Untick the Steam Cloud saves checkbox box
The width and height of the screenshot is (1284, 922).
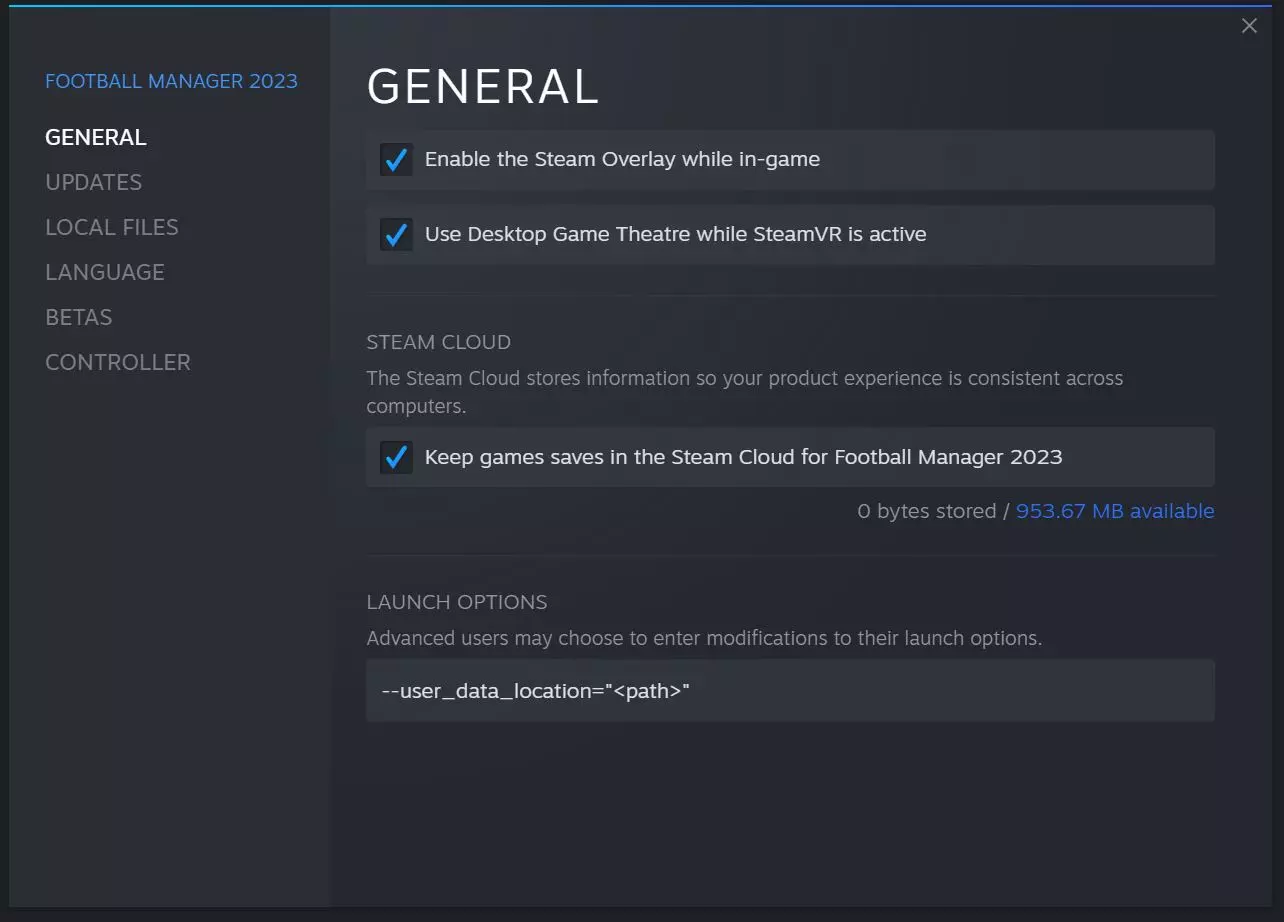click(x=396, y=457)
